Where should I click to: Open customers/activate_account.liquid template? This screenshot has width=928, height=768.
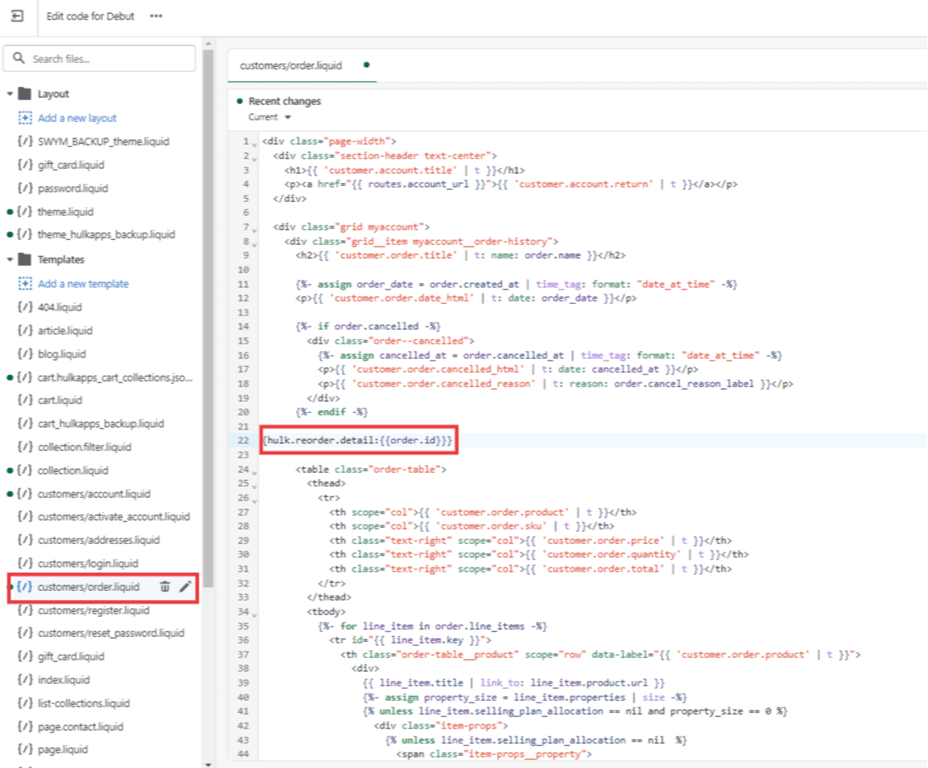114,517
